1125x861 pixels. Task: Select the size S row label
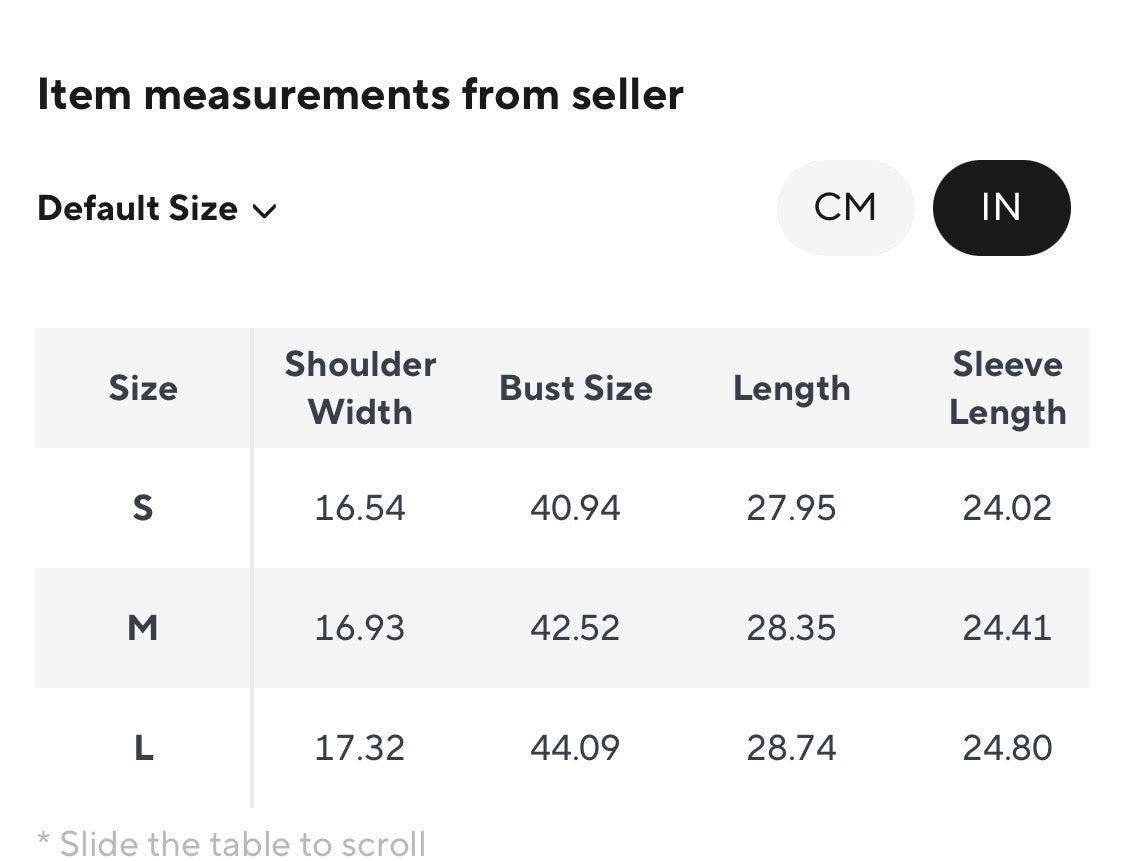pyautogui.click(x=143, y=508)
